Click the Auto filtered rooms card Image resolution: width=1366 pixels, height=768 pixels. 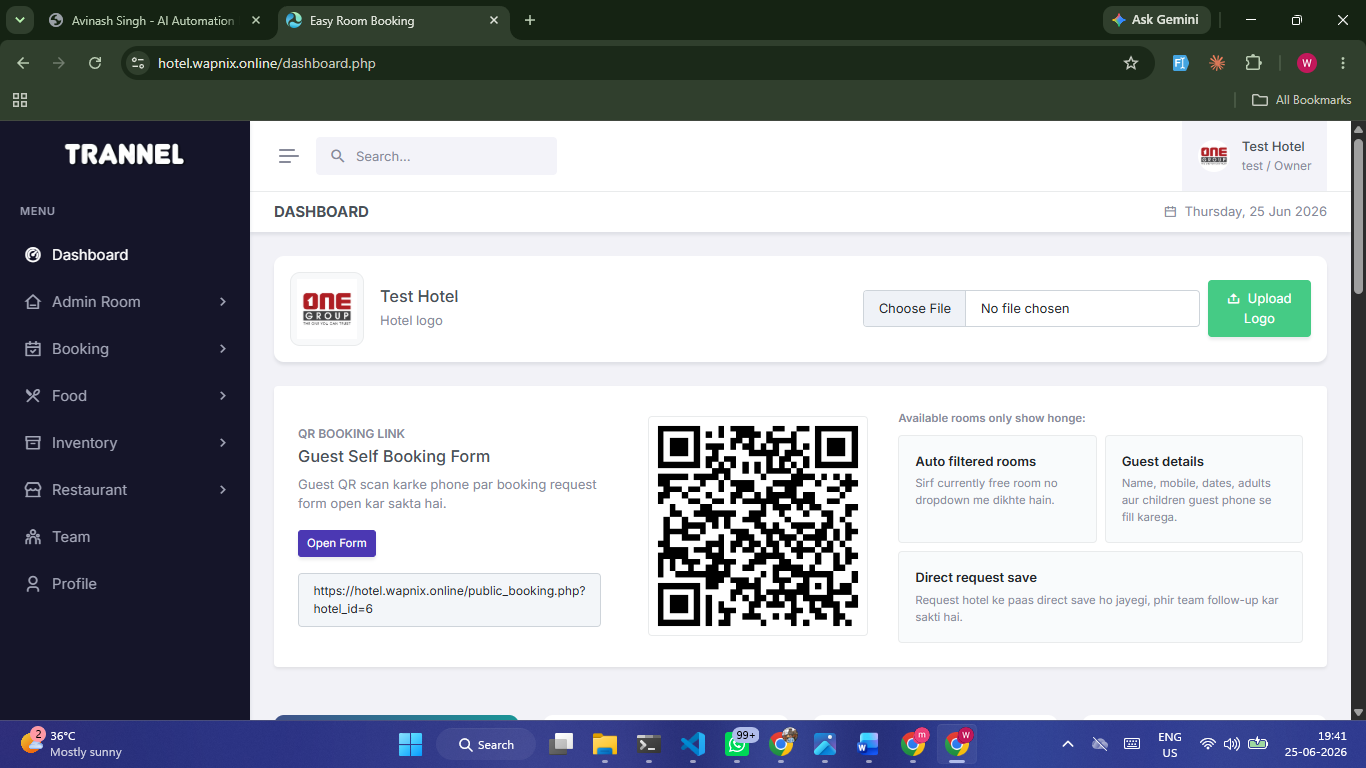[997, 489]
